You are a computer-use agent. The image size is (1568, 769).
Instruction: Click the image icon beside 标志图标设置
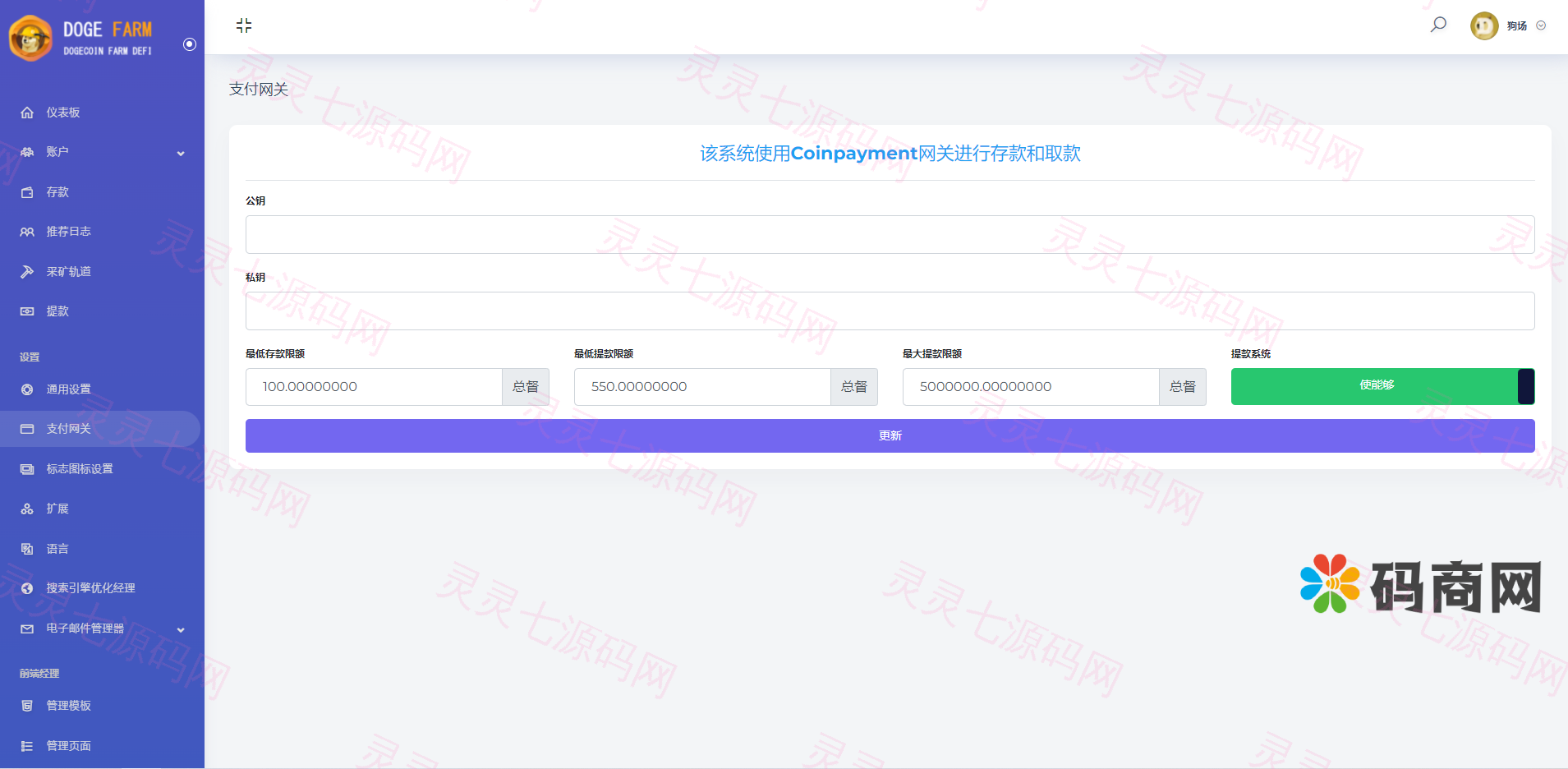[27, 469]
